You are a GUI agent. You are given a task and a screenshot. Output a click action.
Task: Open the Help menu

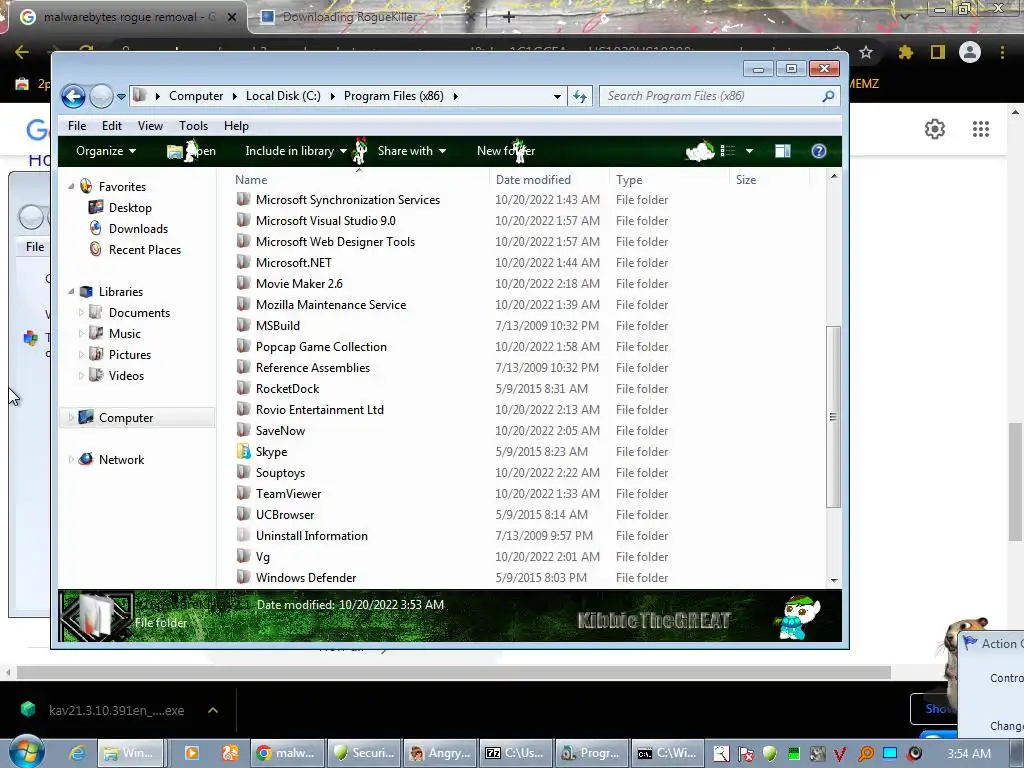pos(236,125)
